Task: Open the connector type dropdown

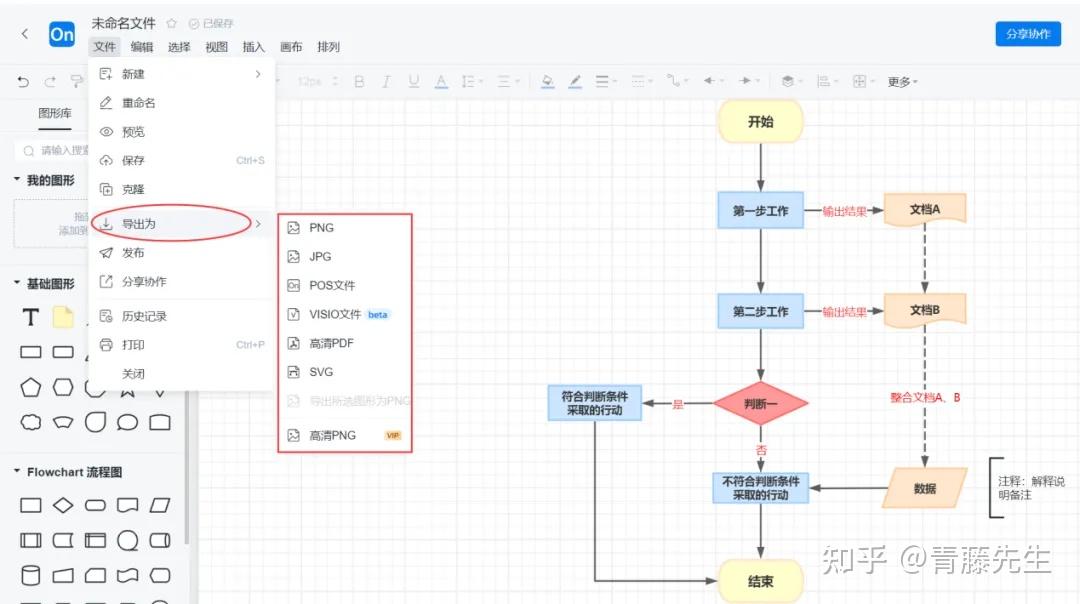Action: [677, 81]
